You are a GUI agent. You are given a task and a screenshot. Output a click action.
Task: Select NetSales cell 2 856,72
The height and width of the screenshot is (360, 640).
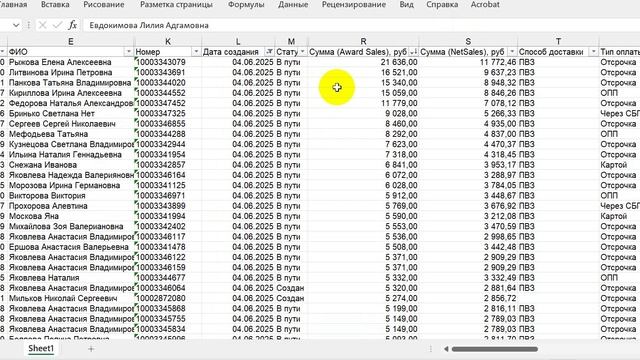[468, 298]
